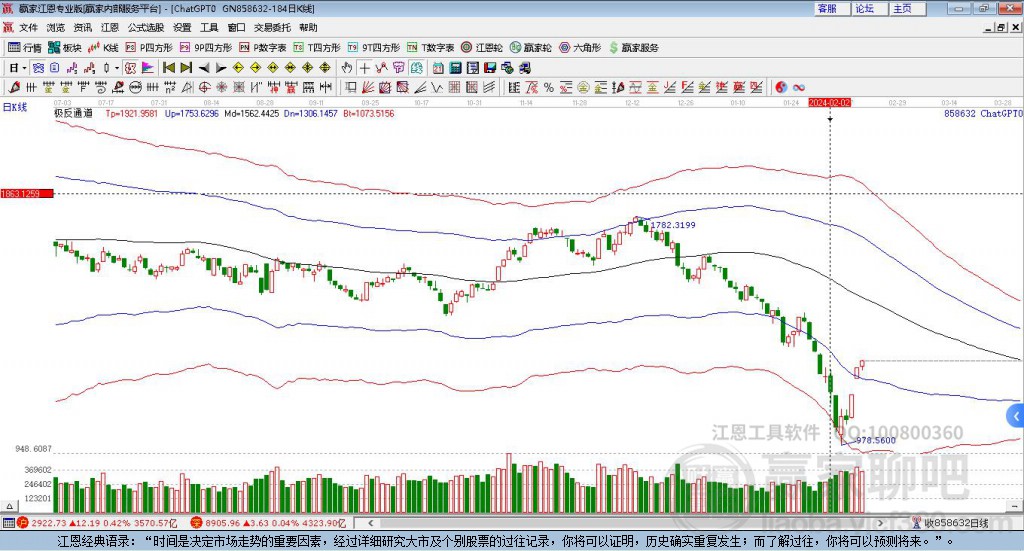Open the 设置 menu
Screen dimensions: 1024x551
pos(182,27)
